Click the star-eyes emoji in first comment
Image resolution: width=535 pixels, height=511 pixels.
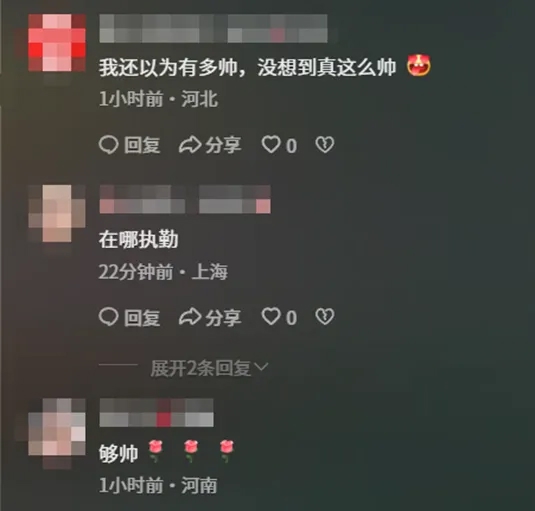(419, 65)
